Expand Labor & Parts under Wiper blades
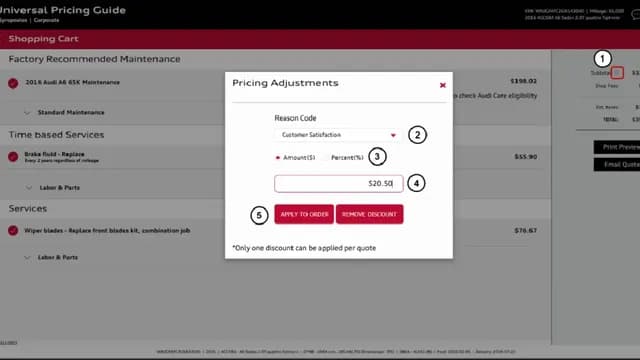640x360 pixels. pos(27,258)
